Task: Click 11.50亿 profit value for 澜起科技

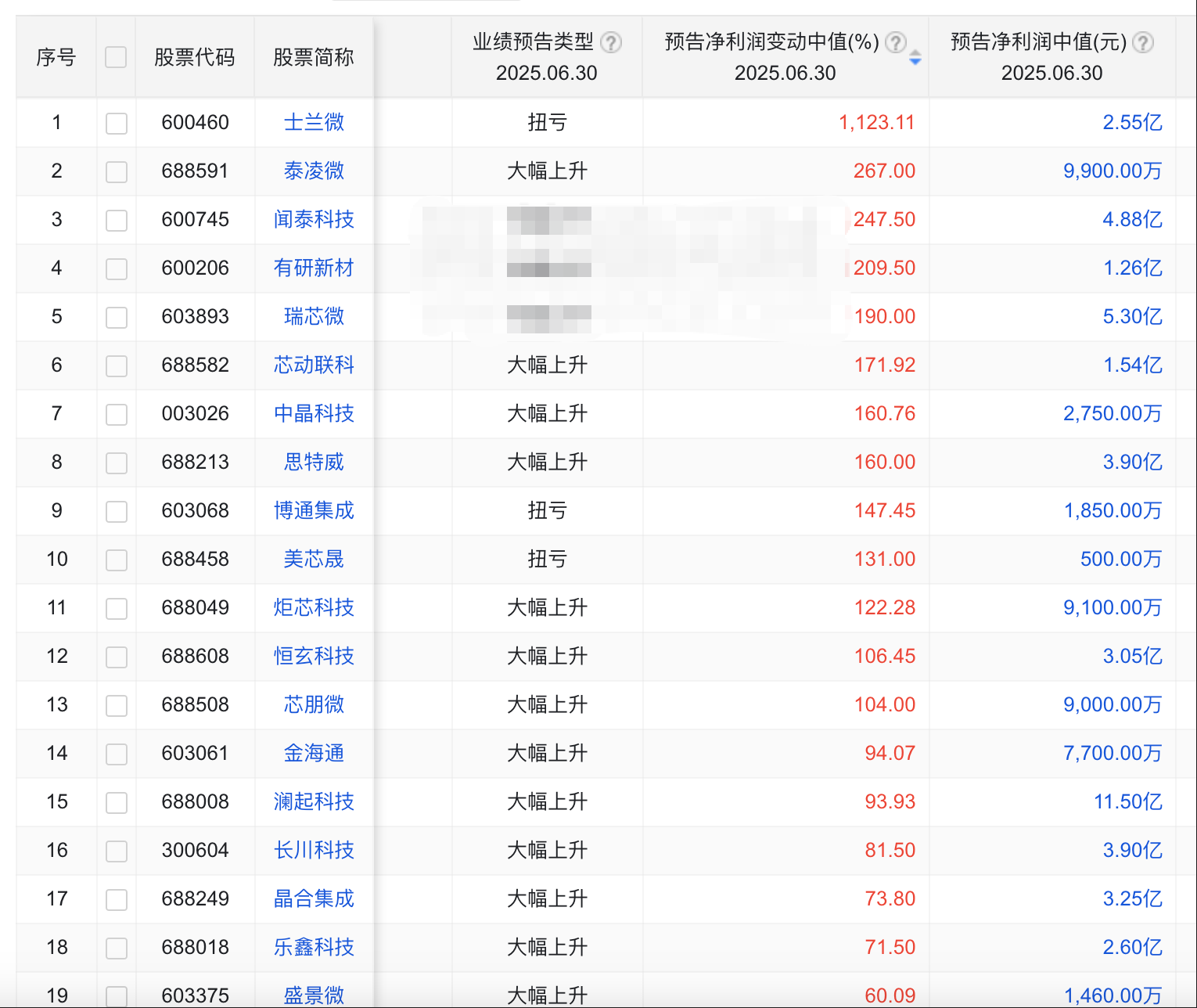Action: tap(1127, 801)
